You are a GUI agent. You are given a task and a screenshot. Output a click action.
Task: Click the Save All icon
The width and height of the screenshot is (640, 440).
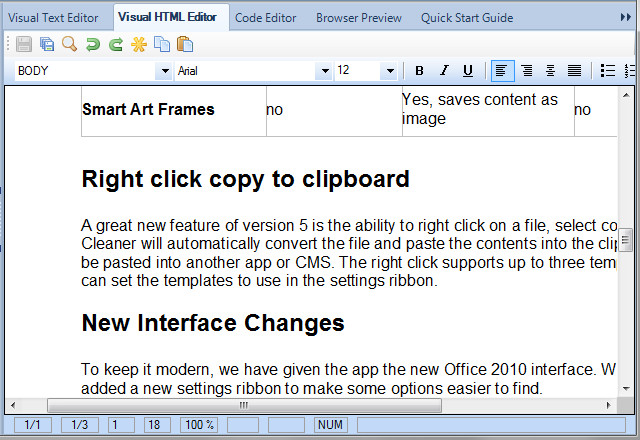(47, 44)
